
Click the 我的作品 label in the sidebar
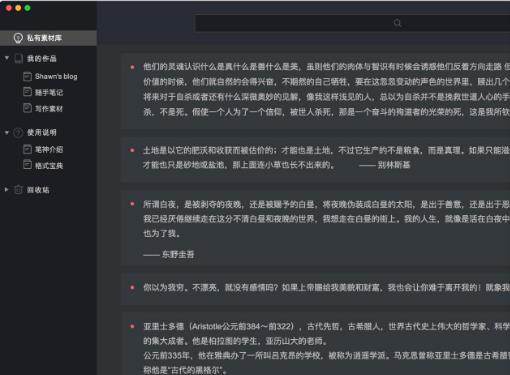42,59
